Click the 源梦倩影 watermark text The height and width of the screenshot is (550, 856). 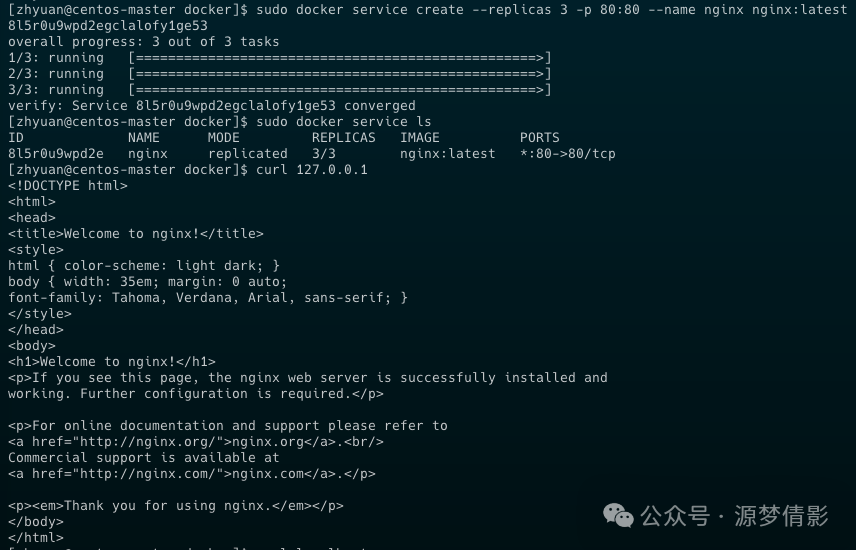[781, 516]
